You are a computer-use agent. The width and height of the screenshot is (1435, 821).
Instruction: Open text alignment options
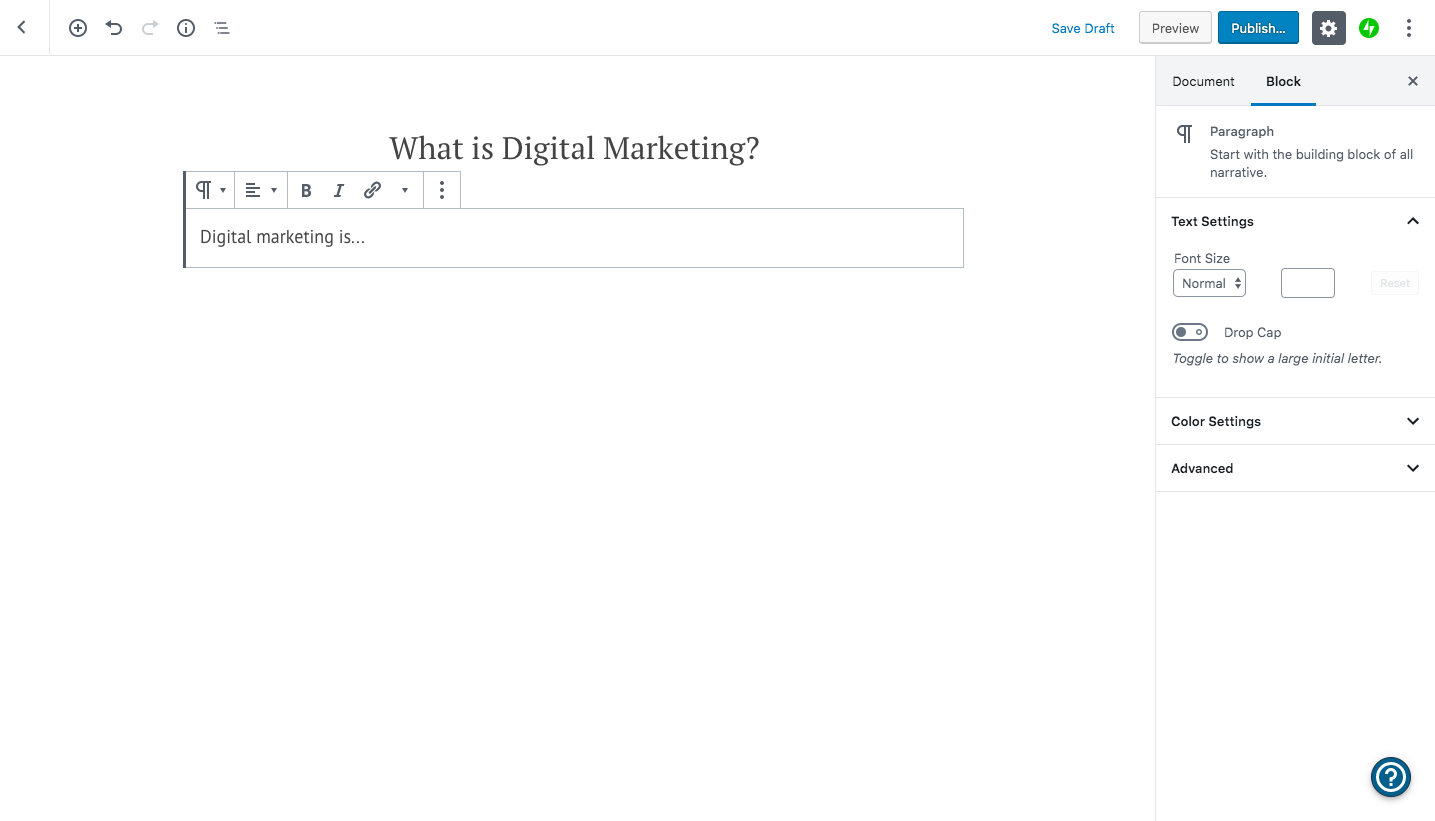coord(261,190)
